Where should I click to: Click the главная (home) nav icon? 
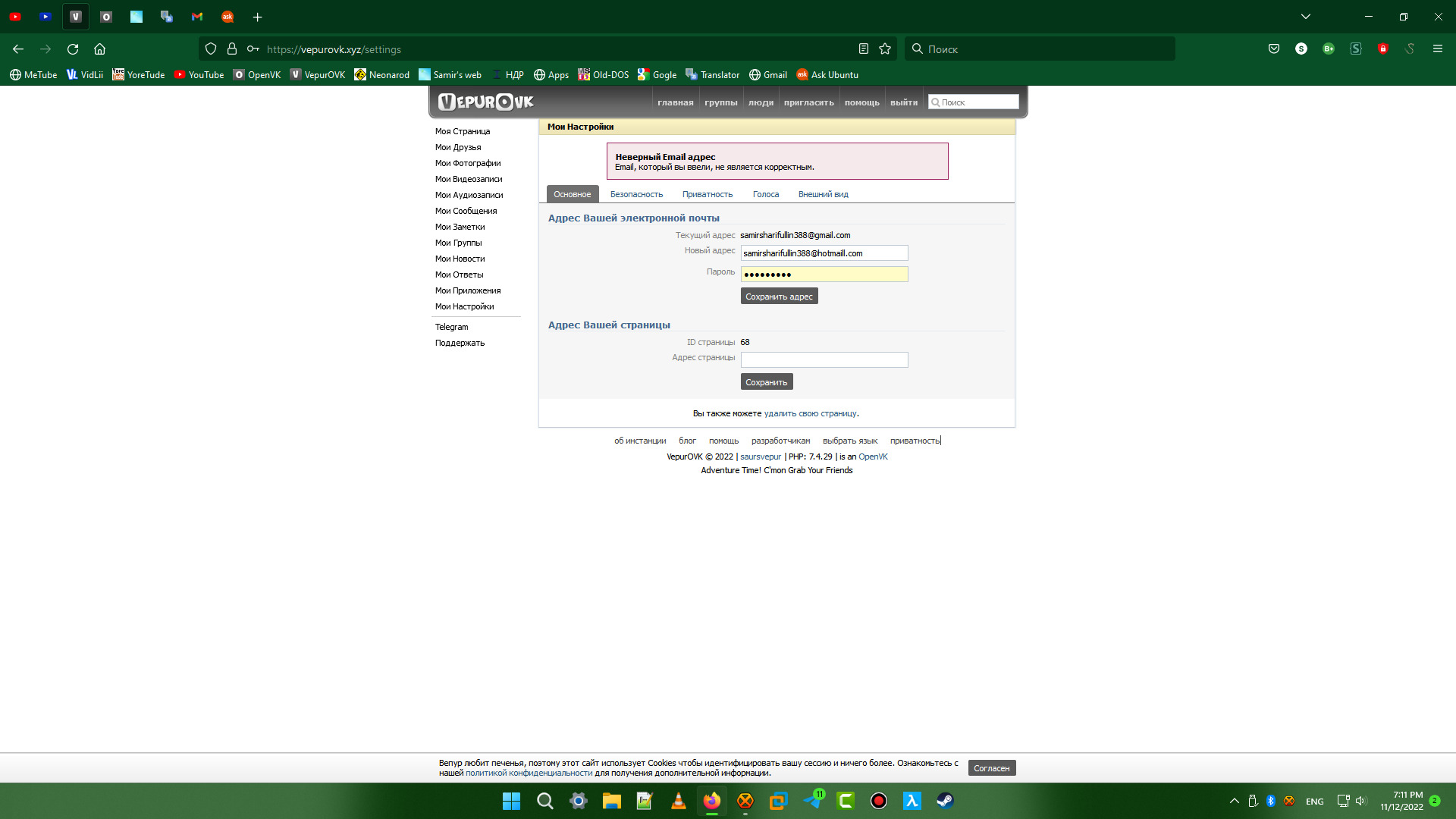(x=675, y=102)
